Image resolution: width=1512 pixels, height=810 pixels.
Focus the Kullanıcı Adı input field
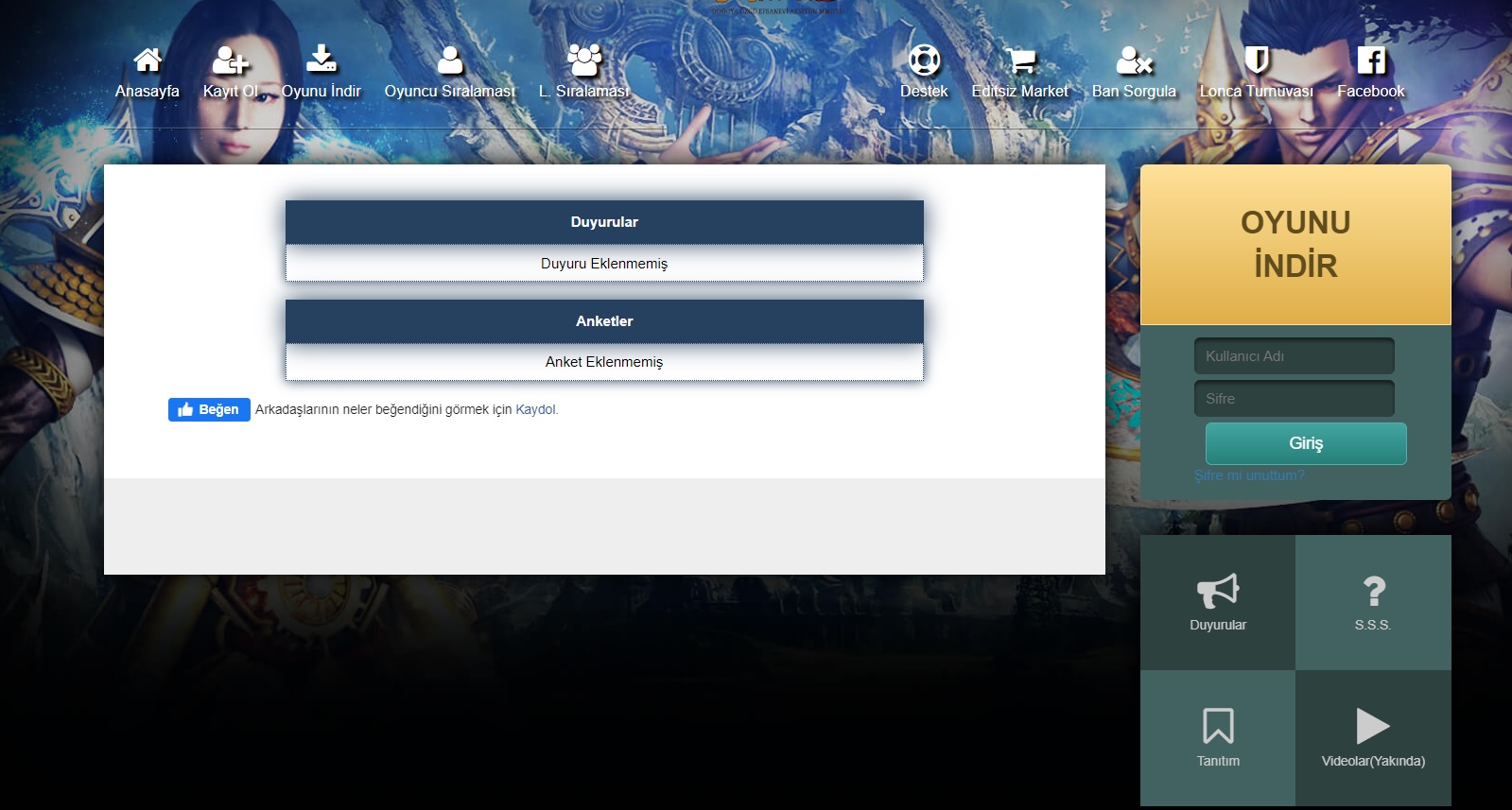(1295, 356)
